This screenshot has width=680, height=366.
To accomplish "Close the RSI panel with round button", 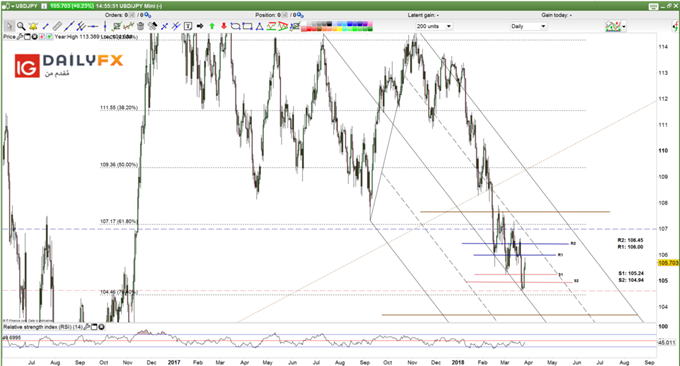I will point(101,327).
